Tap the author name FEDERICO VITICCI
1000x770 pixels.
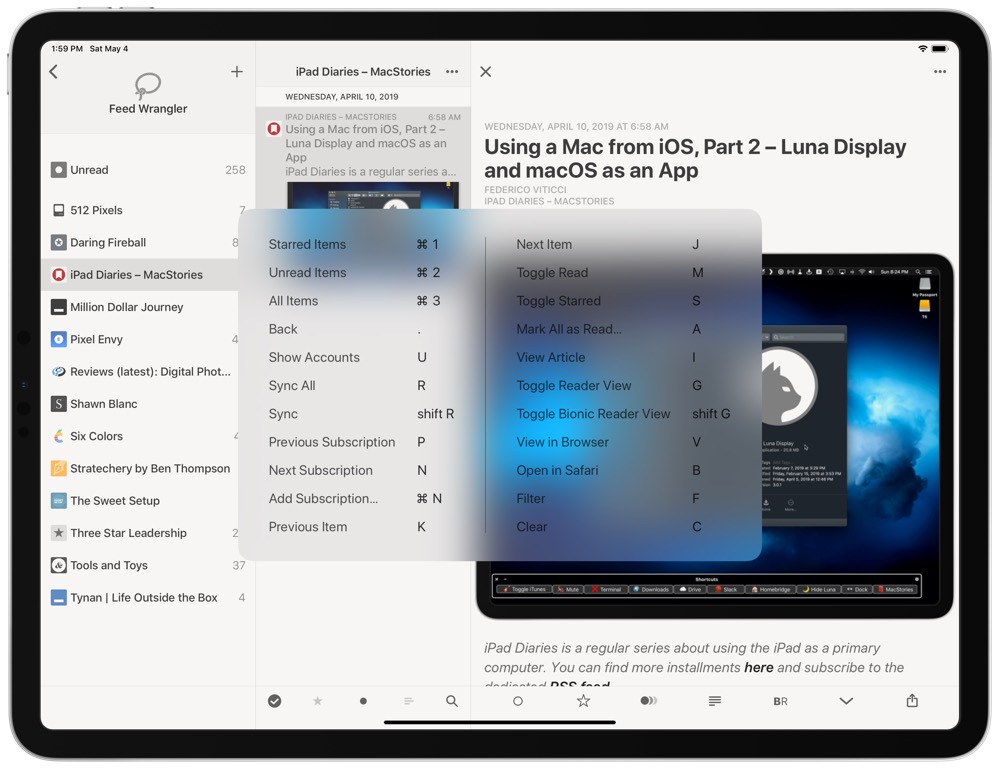[525, 189]
